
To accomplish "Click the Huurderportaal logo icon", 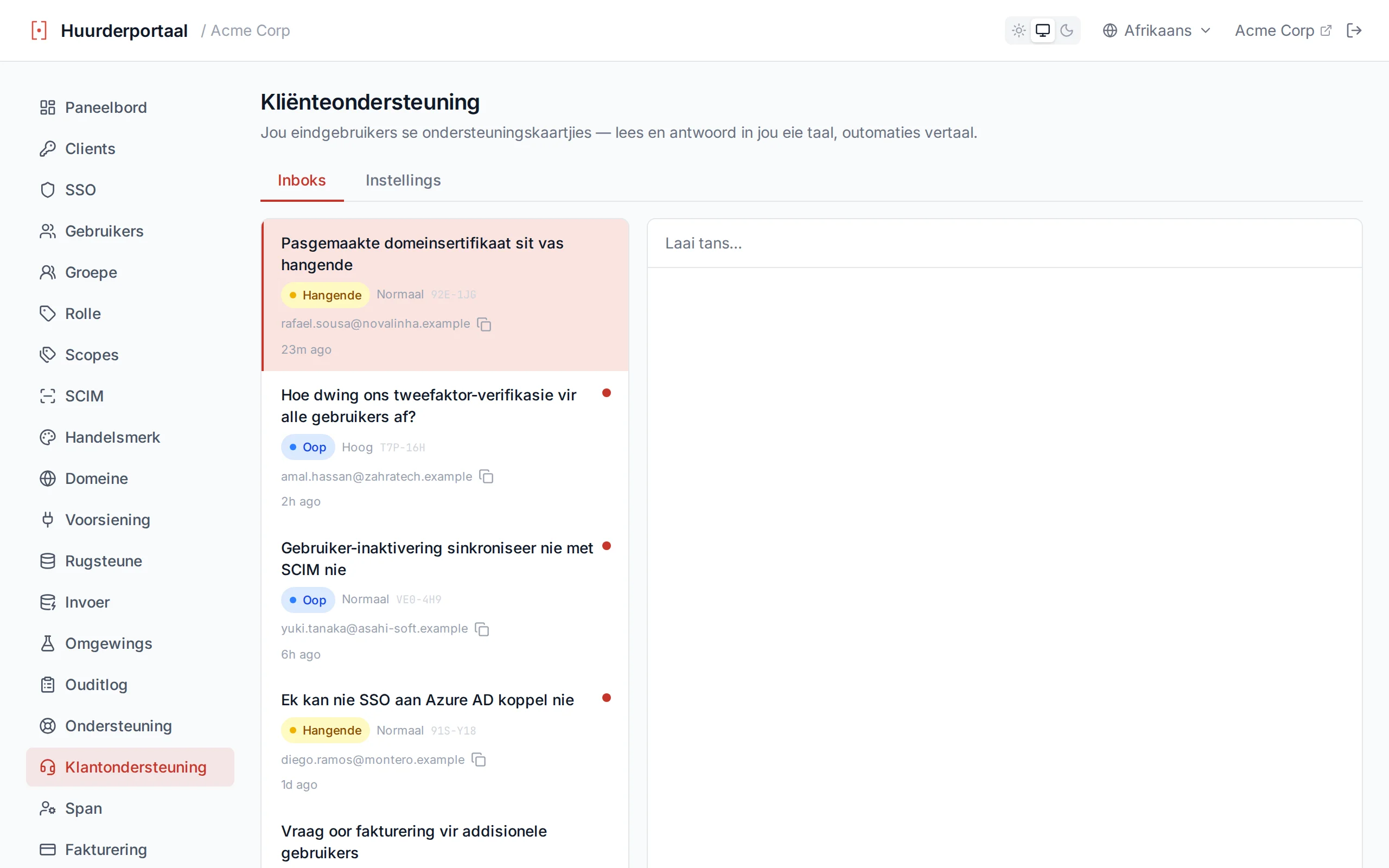I will [39, 30].
